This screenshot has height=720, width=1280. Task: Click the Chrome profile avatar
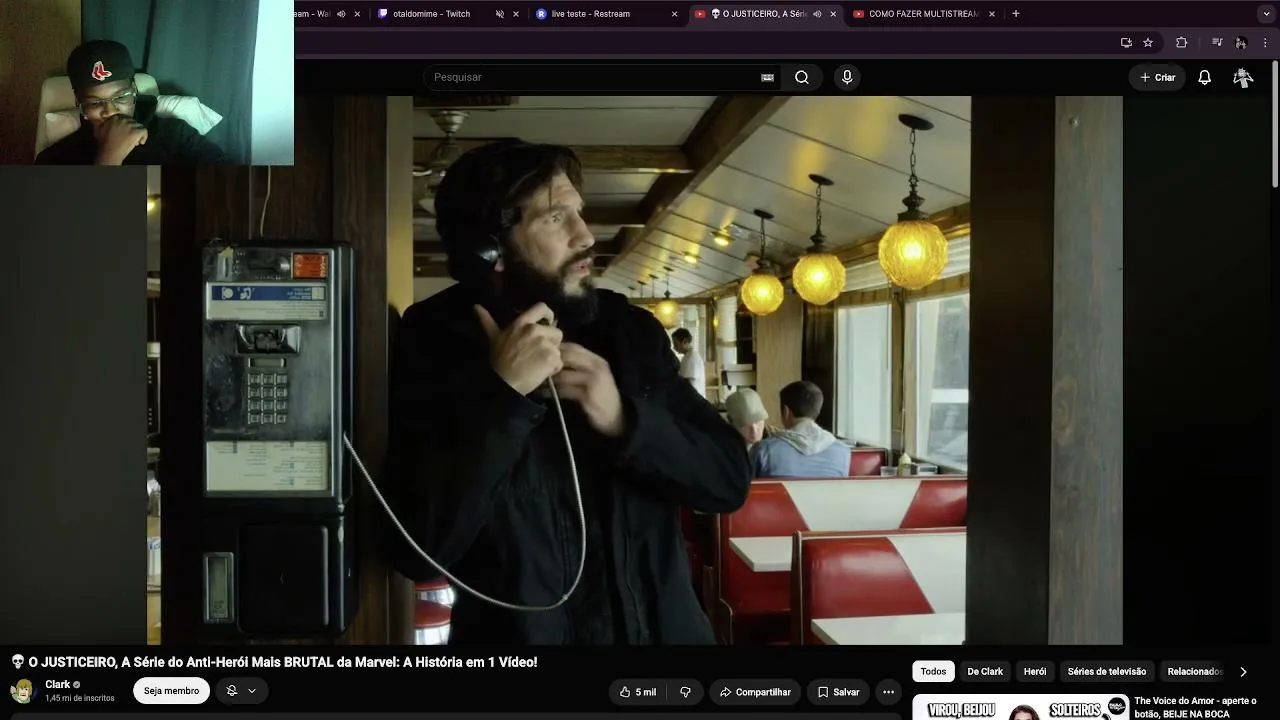click(1241, 42)
